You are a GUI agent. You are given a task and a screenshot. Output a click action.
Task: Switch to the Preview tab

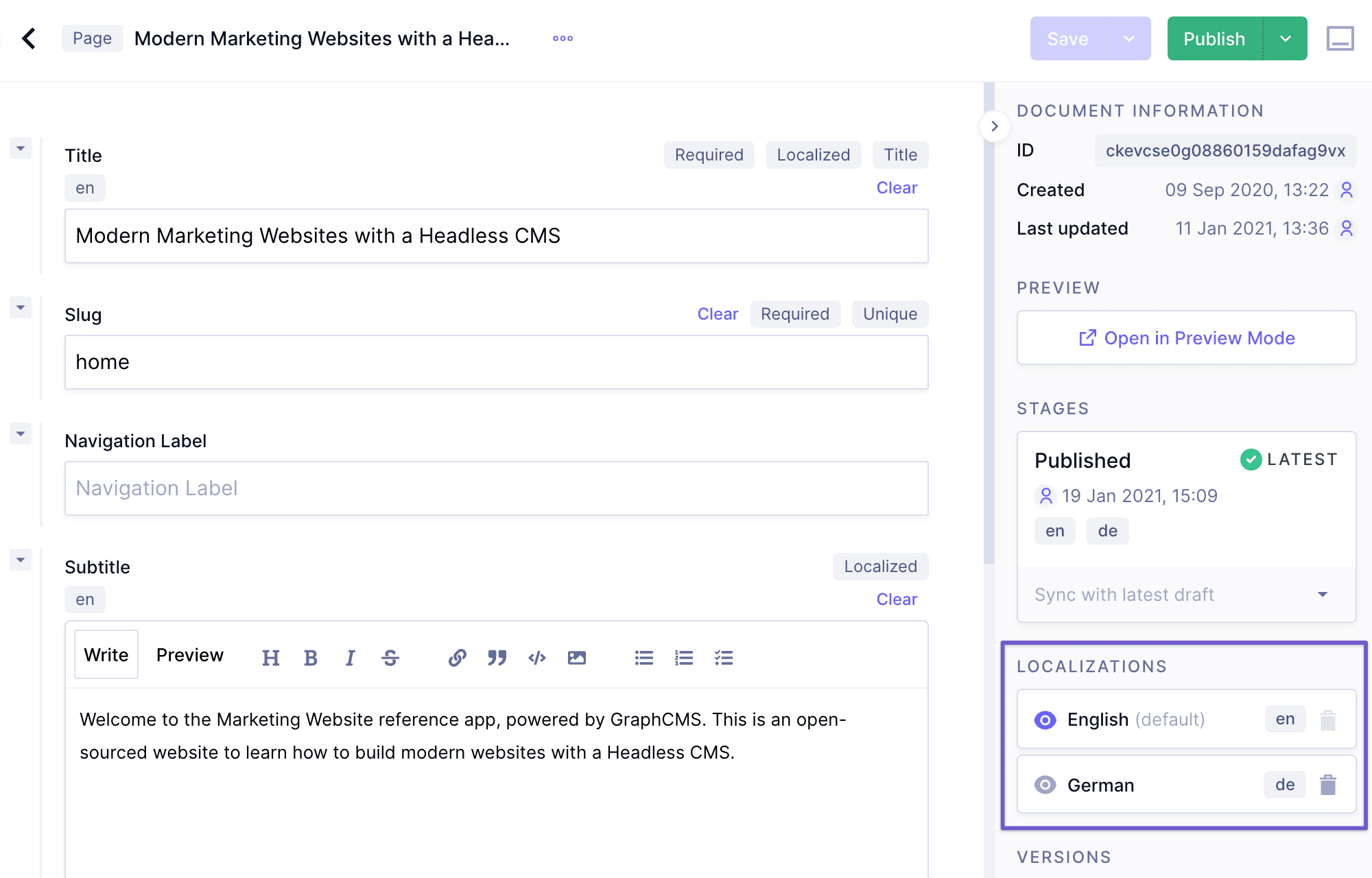click(x=189, y=654)
